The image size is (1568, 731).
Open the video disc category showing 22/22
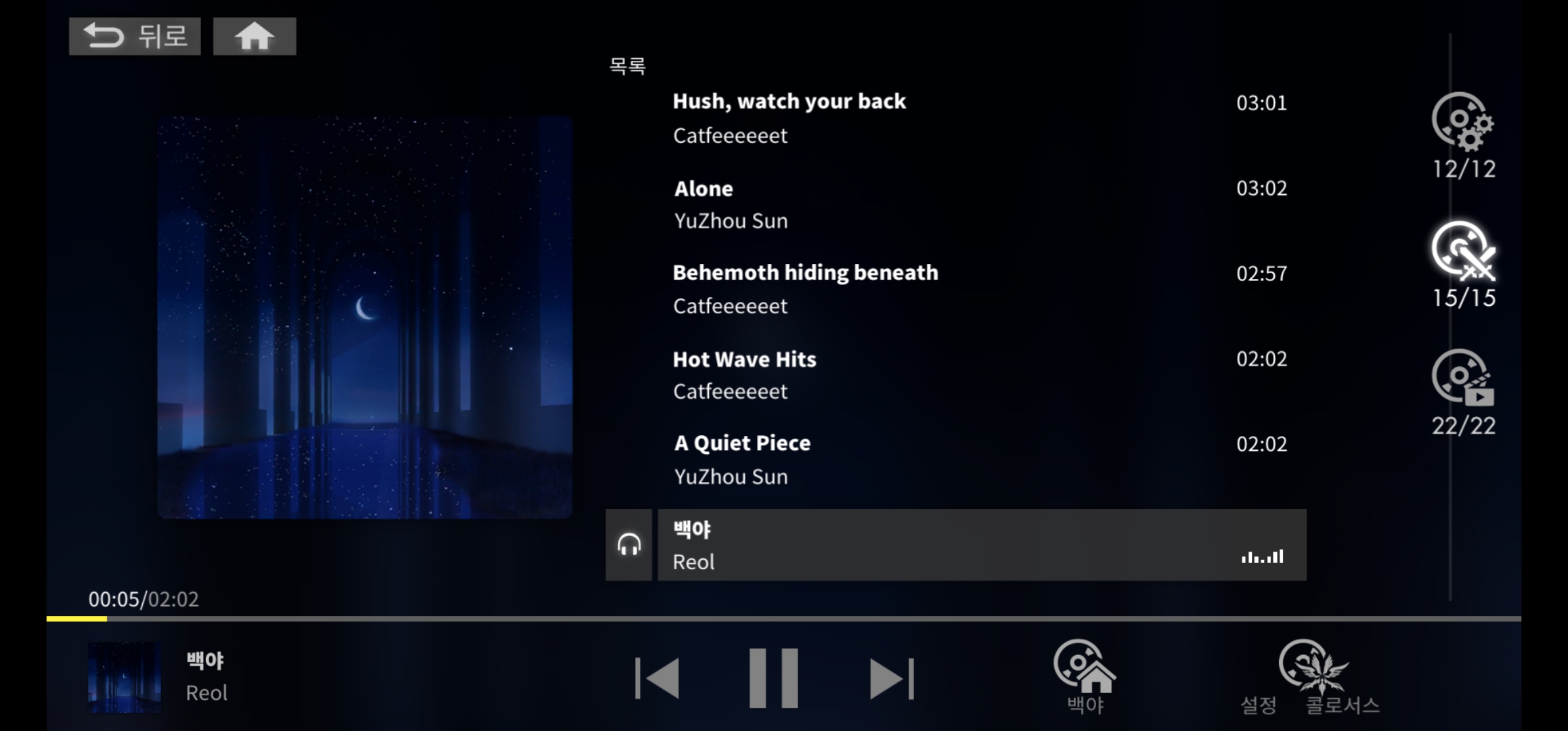1463,393
